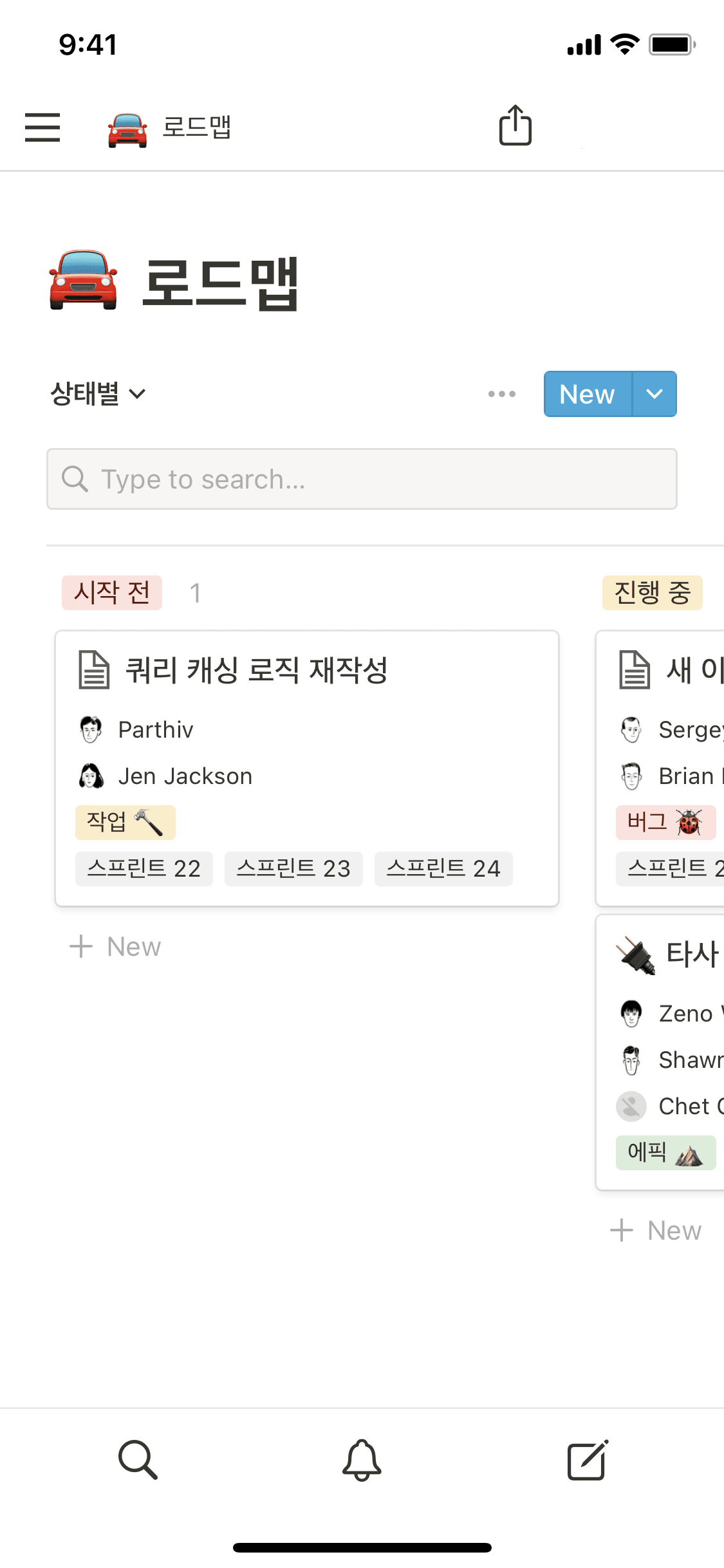Open the board options via ellipsis menu
Viewport: 724px width, 1568px height.
[501, 394]
